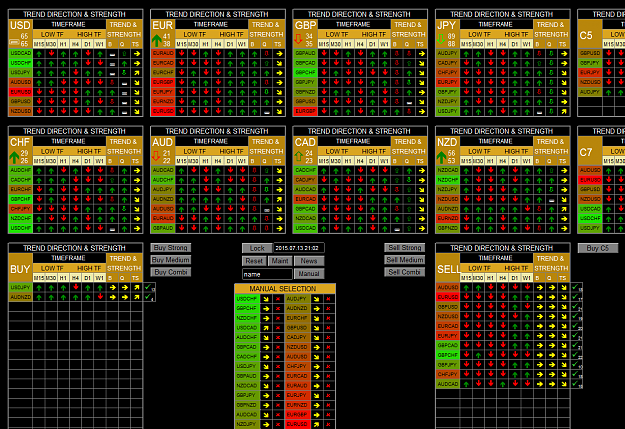Toggle red X beside GBPCAD in Manual Selection
Screen dimensions: 625x429
[x=278, y=347]
